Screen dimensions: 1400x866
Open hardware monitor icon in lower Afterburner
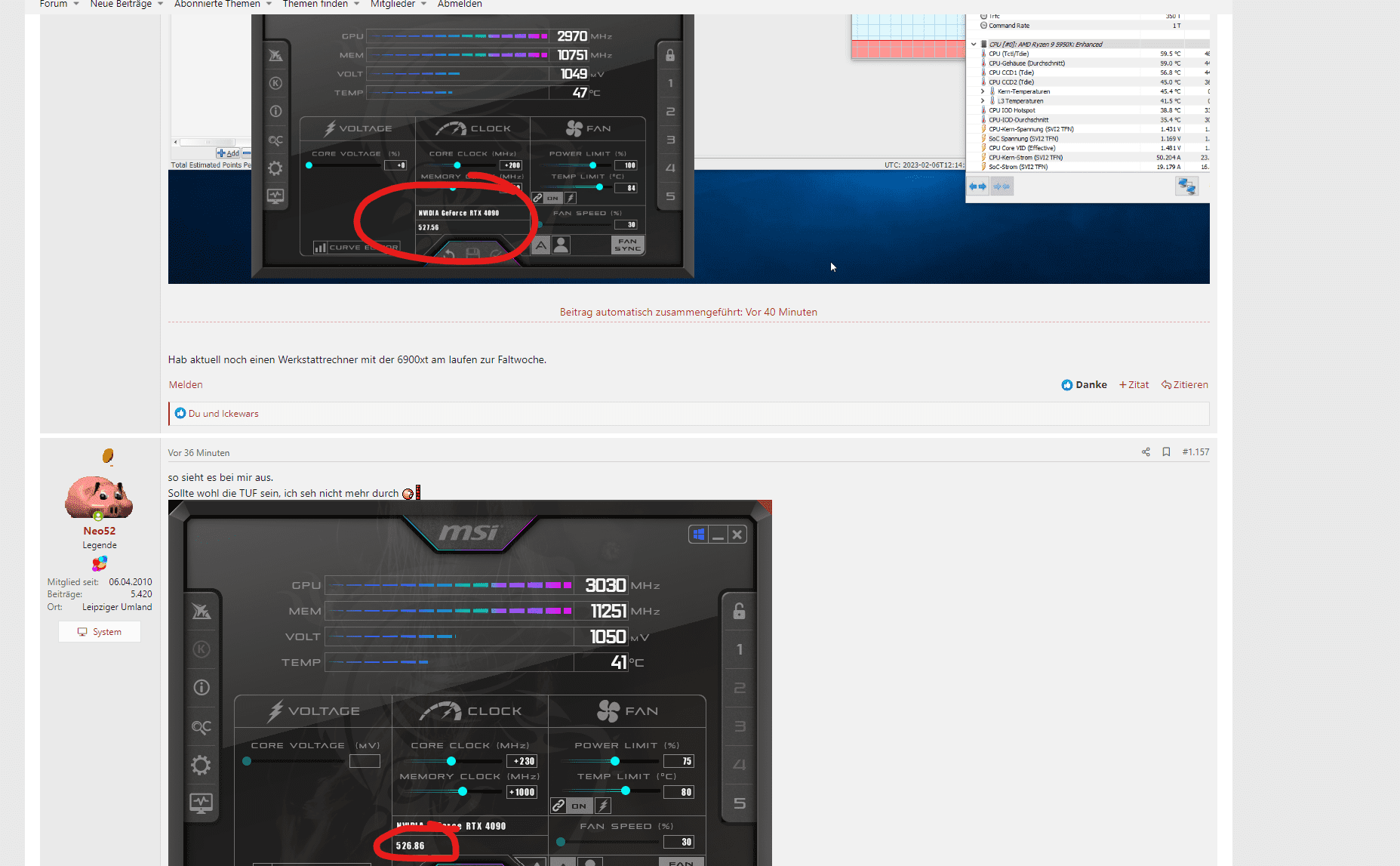[x=201, y=803]
